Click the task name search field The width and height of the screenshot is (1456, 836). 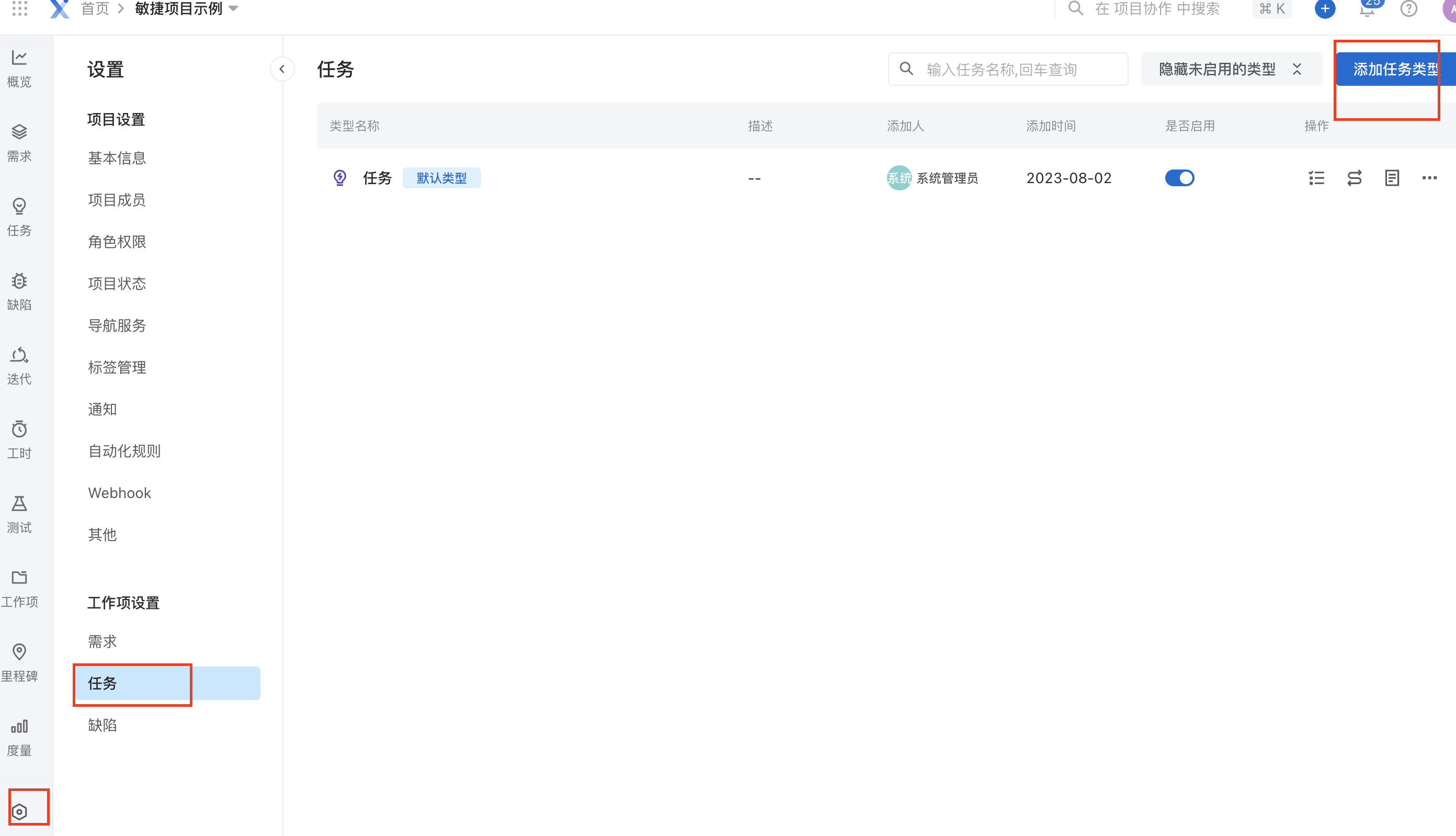click(1008, 70)
